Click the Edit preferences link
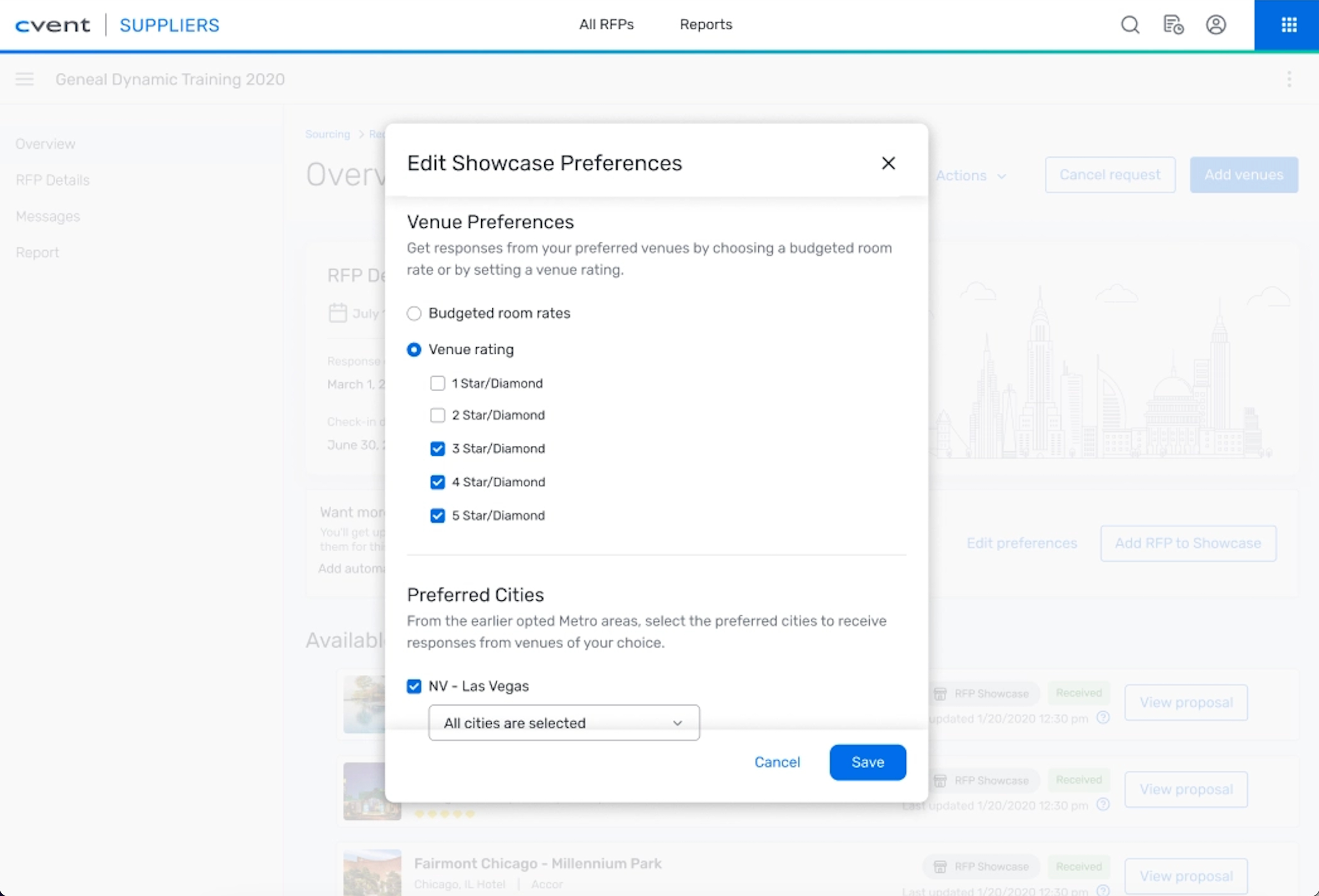 pos(1022,543)
